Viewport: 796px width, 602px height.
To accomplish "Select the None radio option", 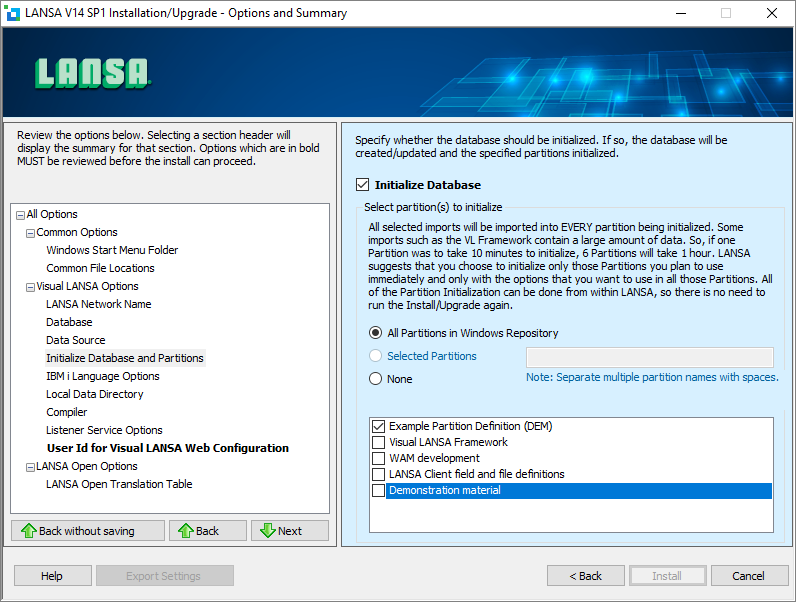I will pyautogui.click(x=375, y=379).
